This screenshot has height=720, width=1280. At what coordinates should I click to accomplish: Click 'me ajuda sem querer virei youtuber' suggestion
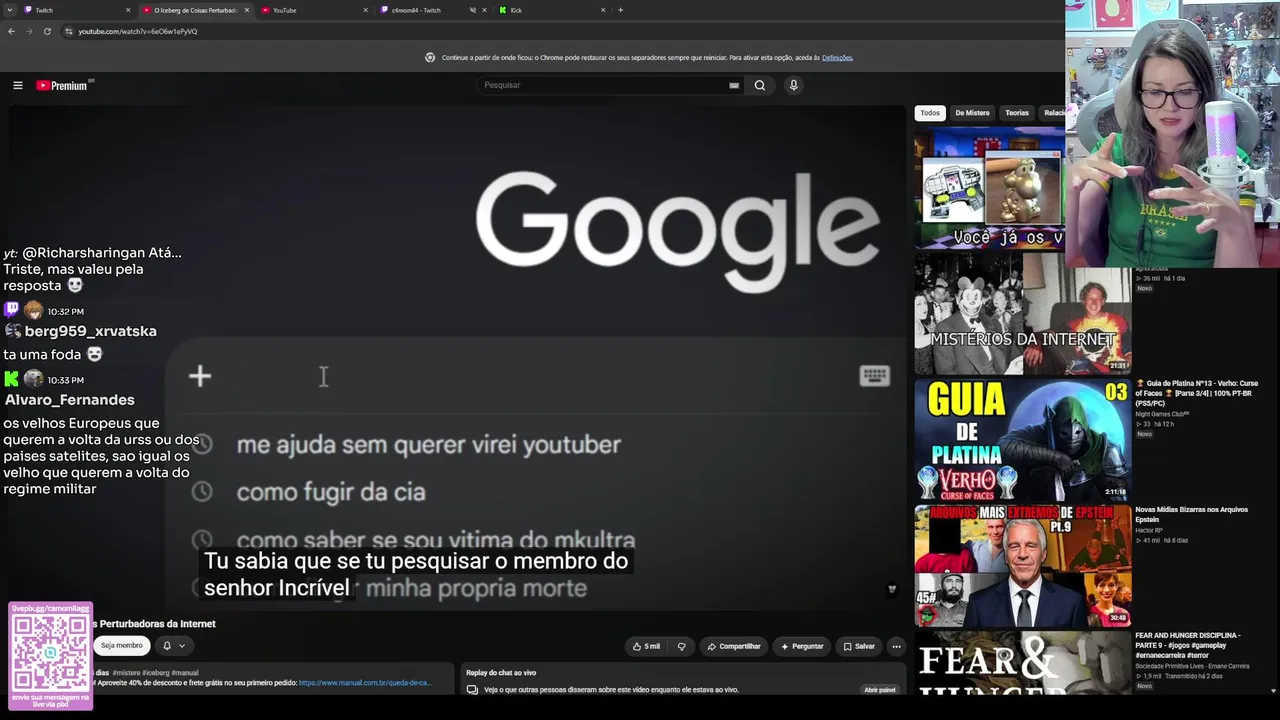[x=429, y=445]
